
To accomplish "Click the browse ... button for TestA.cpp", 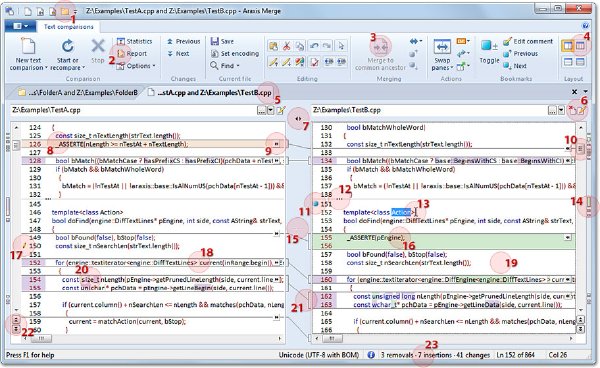I will point(261,111).
